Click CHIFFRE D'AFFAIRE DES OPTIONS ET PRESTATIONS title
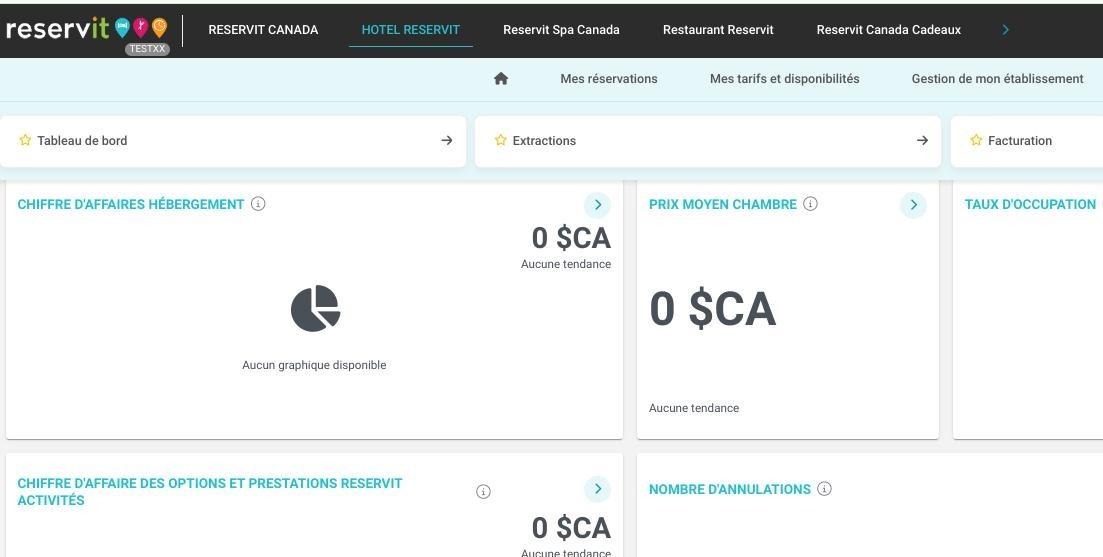 [210, 492]
